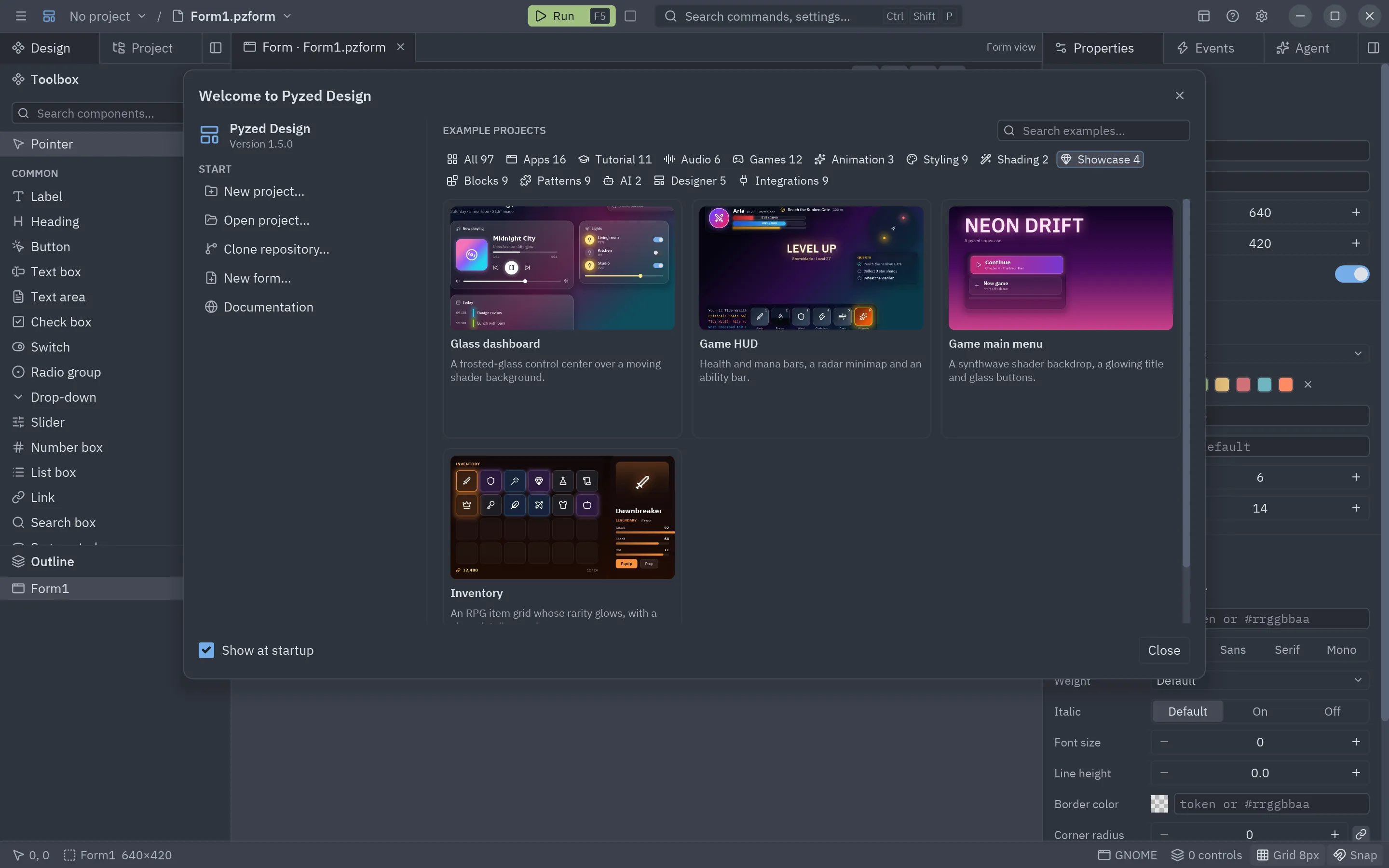Open the settings gear icon
This screenshot has width=1389, height=868.
click(x=1261, y=16)
